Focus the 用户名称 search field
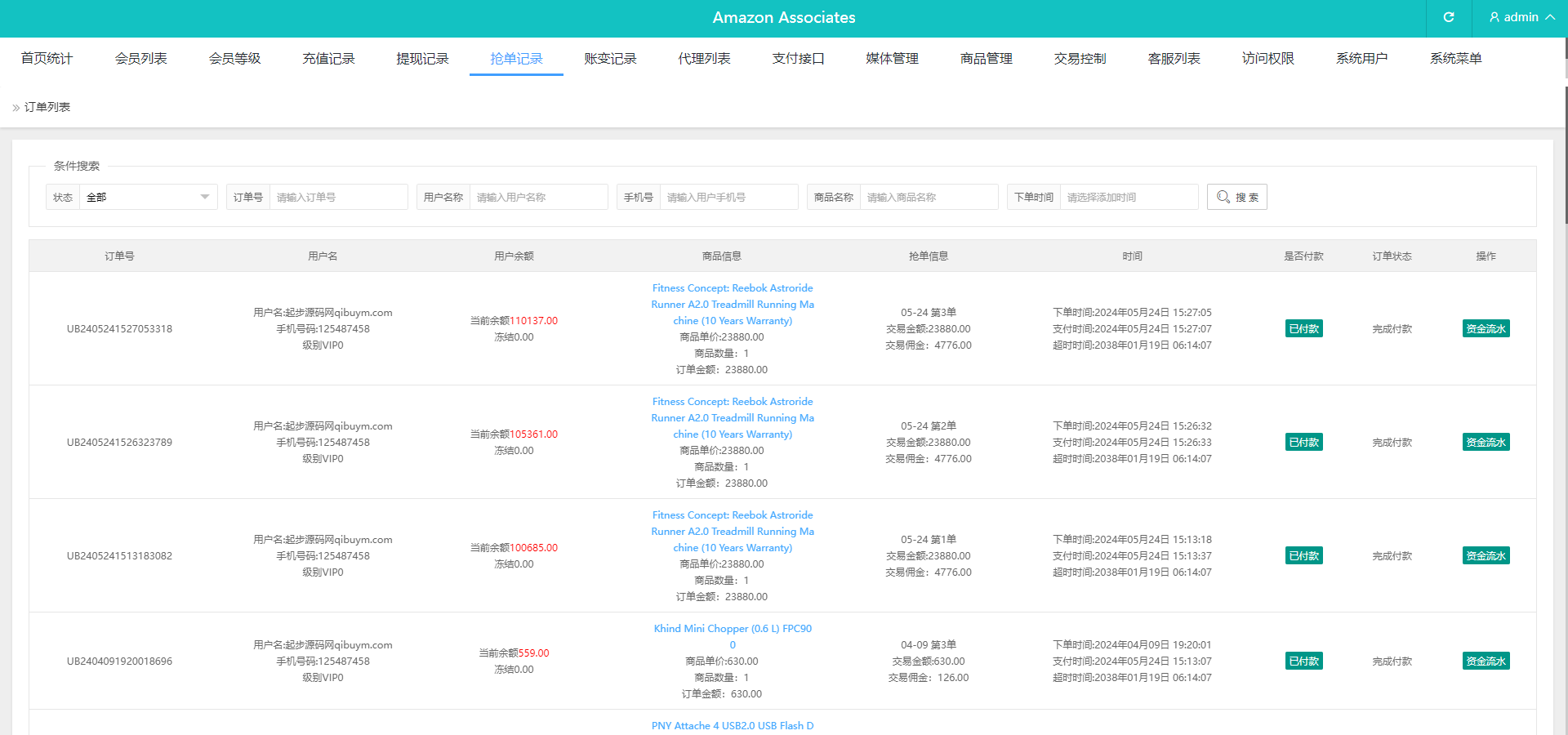The image size is (1568, 735). click(x=538, y=197)
